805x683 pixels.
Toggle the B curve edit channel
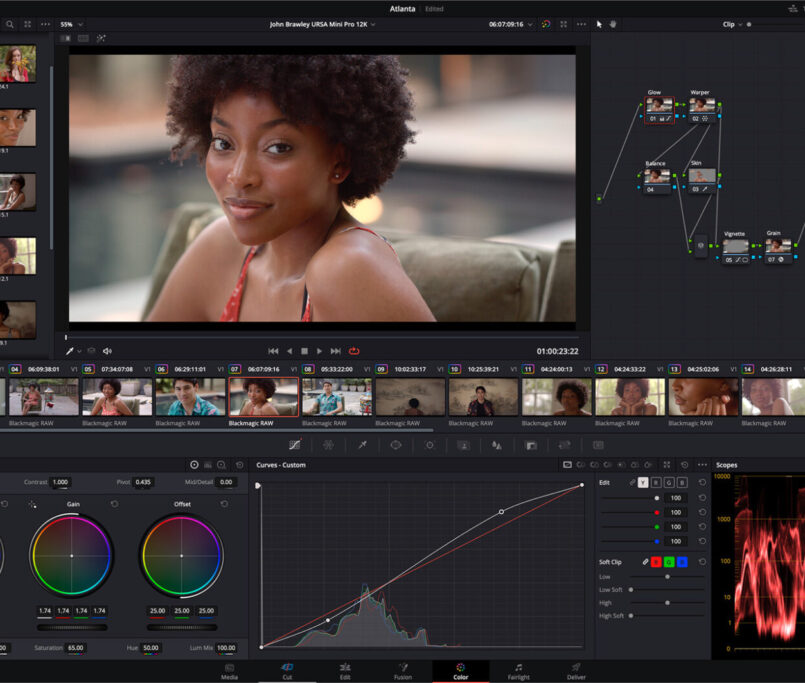(682, 483)
